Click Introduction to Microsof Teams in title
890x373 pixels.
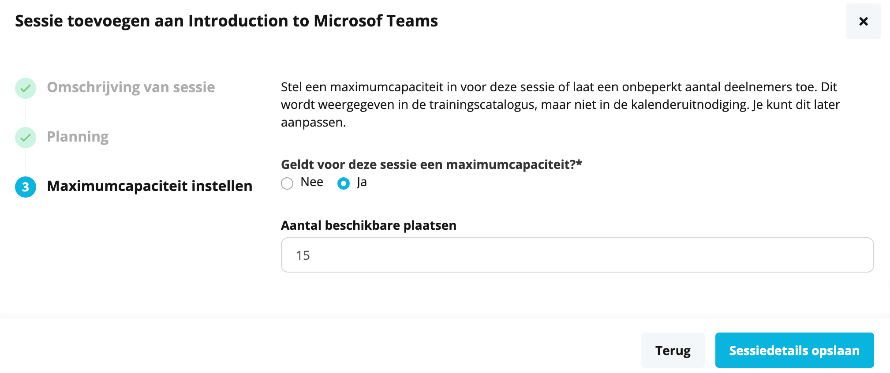[313, 21]
